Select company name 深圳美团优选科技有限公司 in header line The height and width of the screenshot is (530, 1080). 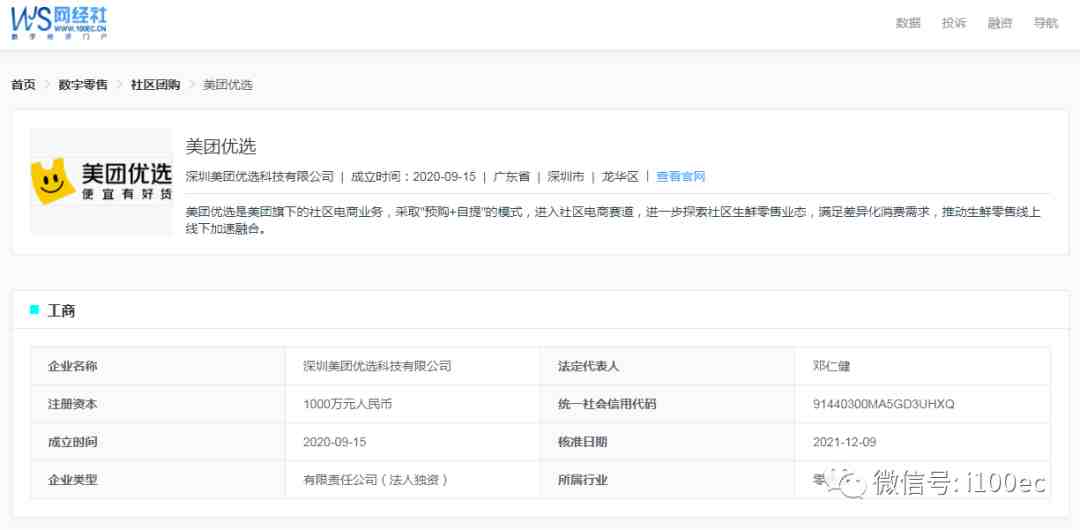click(x=260, y=176)
